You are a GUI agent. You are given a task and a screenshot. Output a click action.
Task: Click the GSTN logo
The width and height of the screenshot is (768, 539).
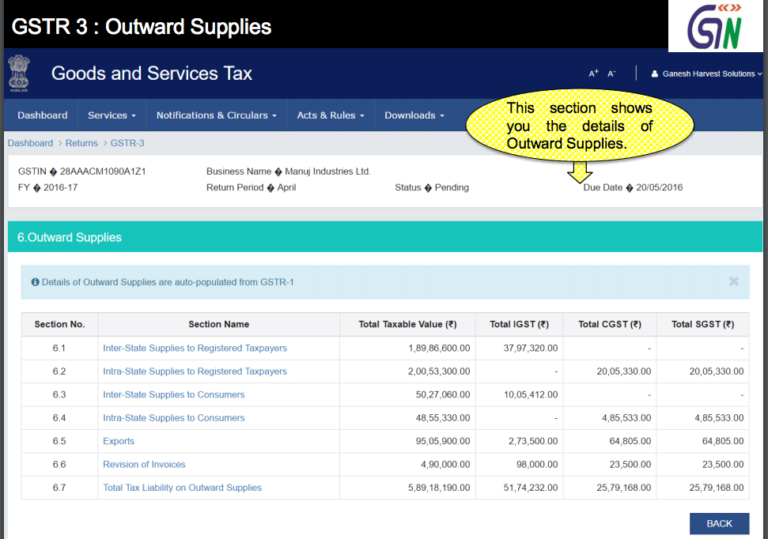point(715,26)
